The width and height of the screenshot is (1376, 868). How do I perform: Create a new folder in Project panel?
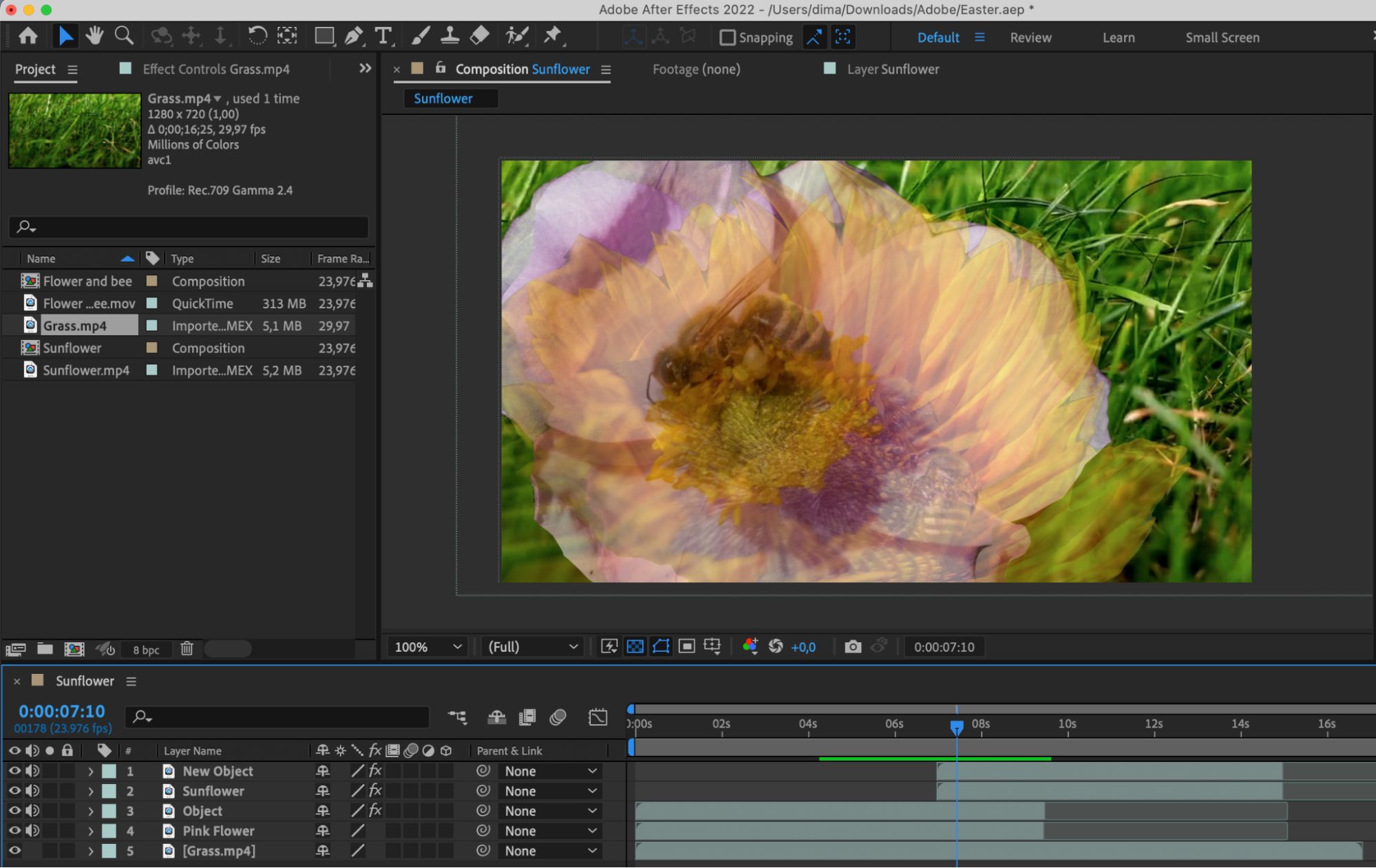[x=45, y=648]
